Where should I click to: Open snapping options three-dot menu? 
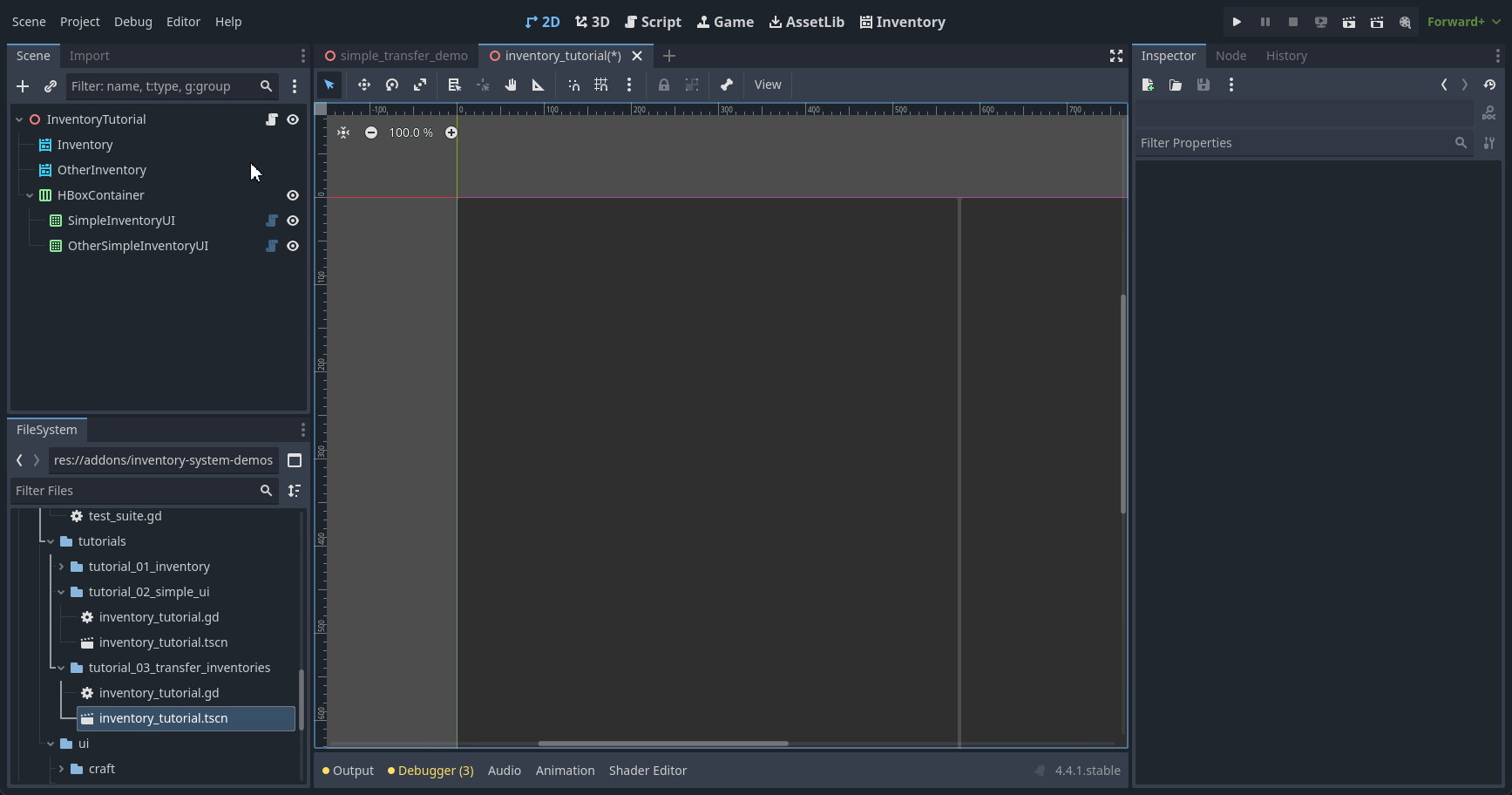point(629,85)
